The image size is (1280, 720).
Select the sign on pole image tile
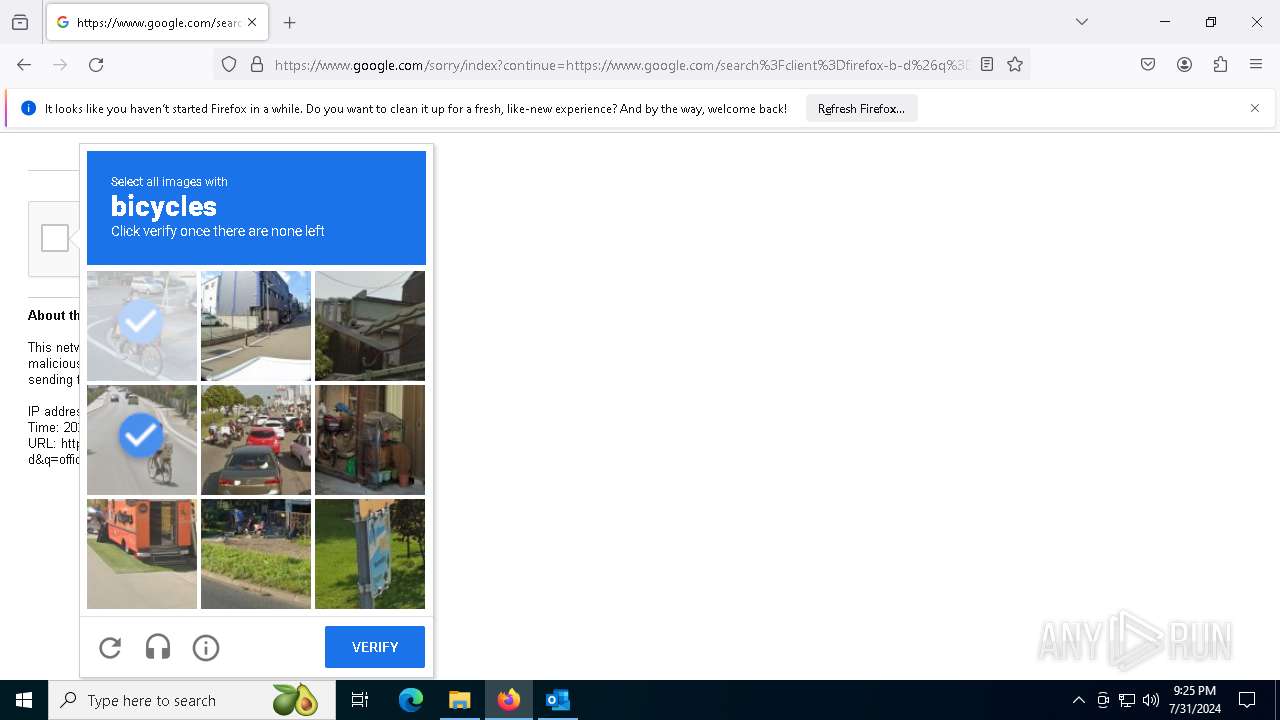[x=370, y=554]
